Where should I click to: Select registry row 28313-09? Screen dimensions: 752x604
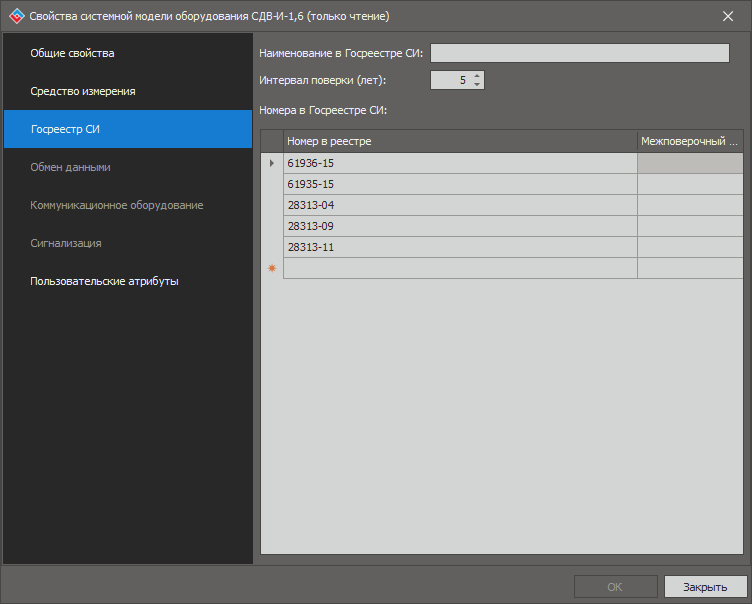pyautogui.click(x=460, y=226)
